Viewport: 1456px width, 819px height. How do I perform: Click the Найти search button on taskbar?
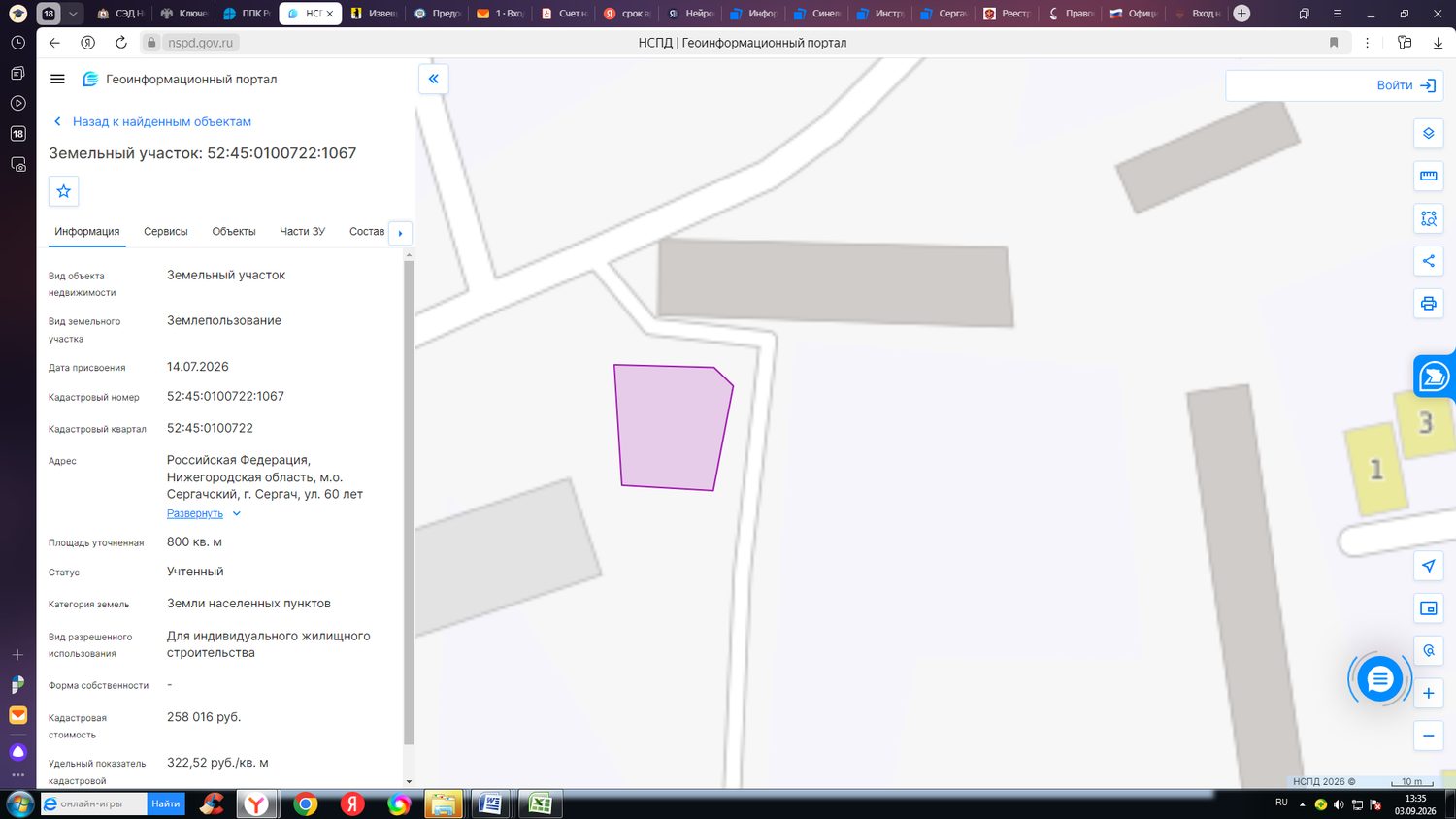tap(166, 803)
